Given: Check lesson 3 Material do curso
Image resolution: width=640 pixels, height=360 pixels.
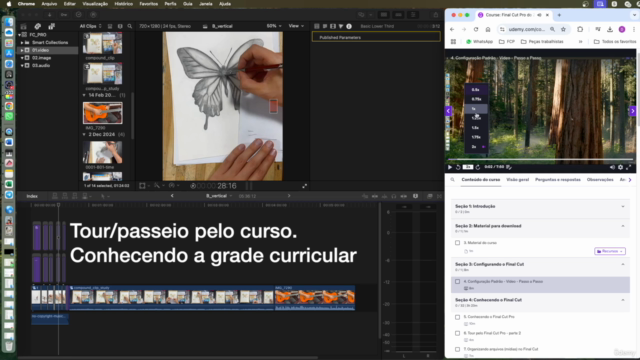Looking at the screenshot, I should click(x=458, y=243).
